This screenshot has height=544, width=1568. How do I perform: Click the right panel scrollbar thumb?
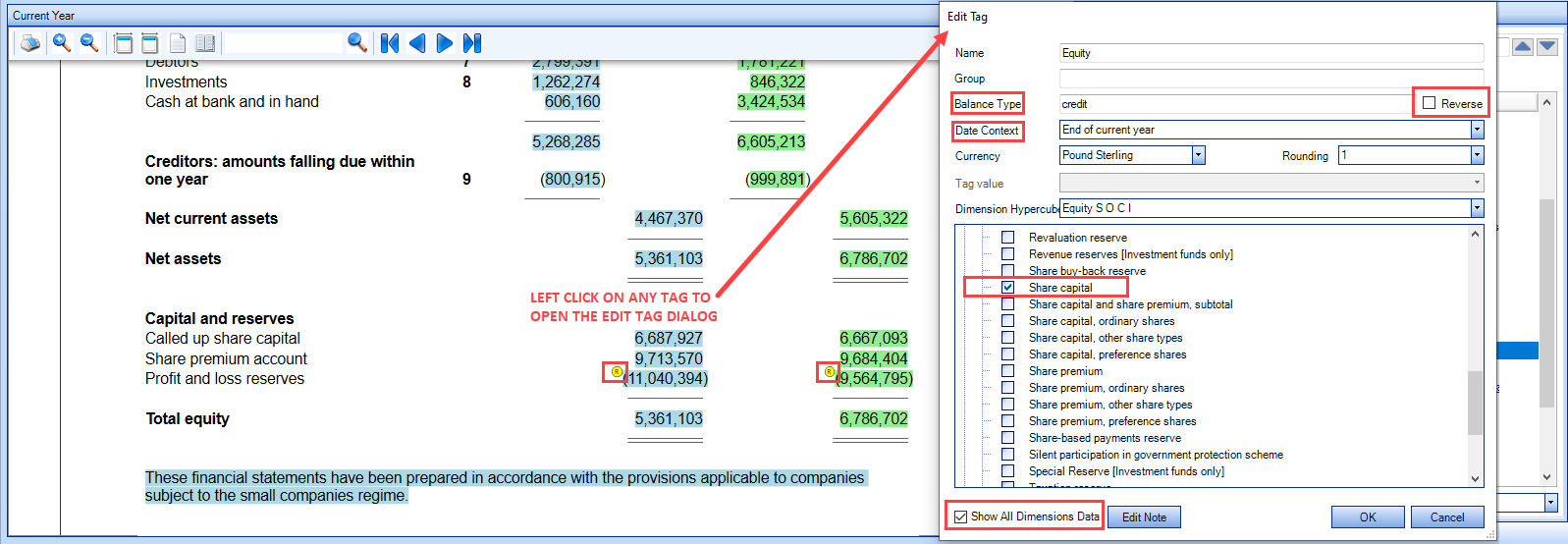[x=1547, y=302]
